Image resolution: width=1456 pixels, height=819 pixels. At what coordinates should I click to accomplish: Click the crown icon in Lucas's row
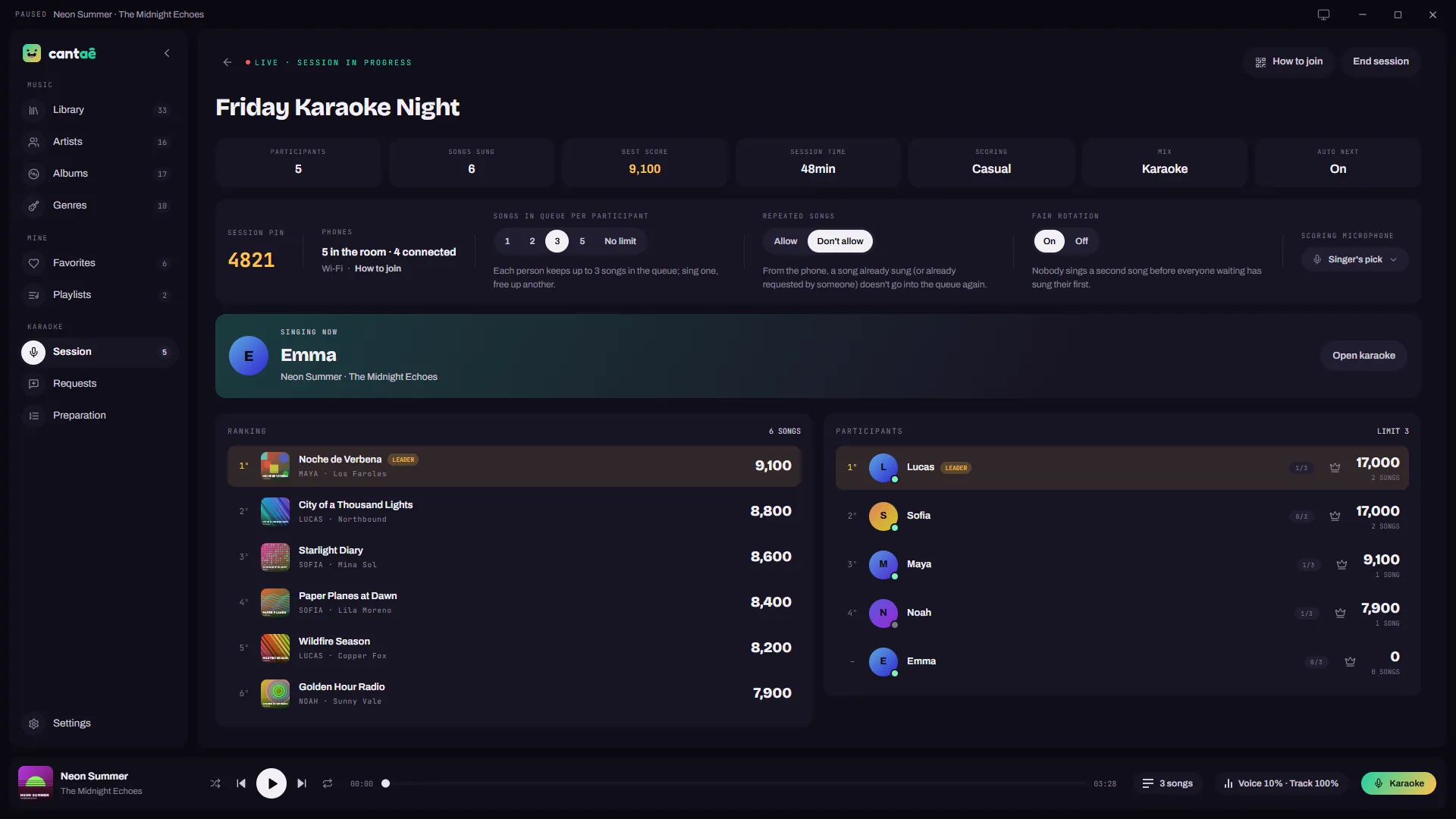pyautogui.click(x=1335, y=468)
